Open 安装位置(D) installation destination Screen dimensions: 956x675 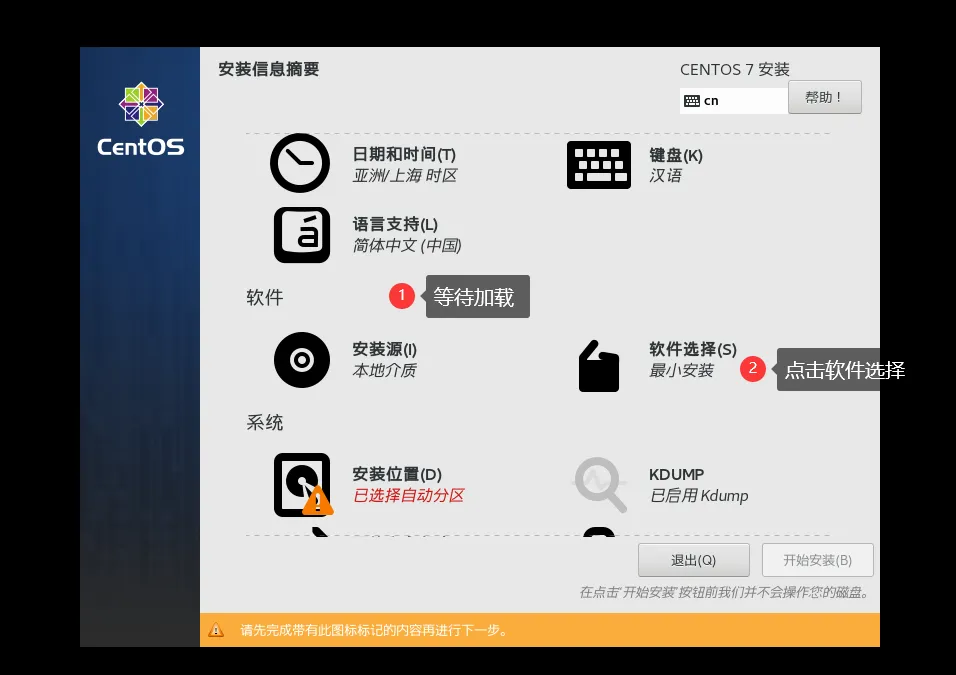(397, 474)
